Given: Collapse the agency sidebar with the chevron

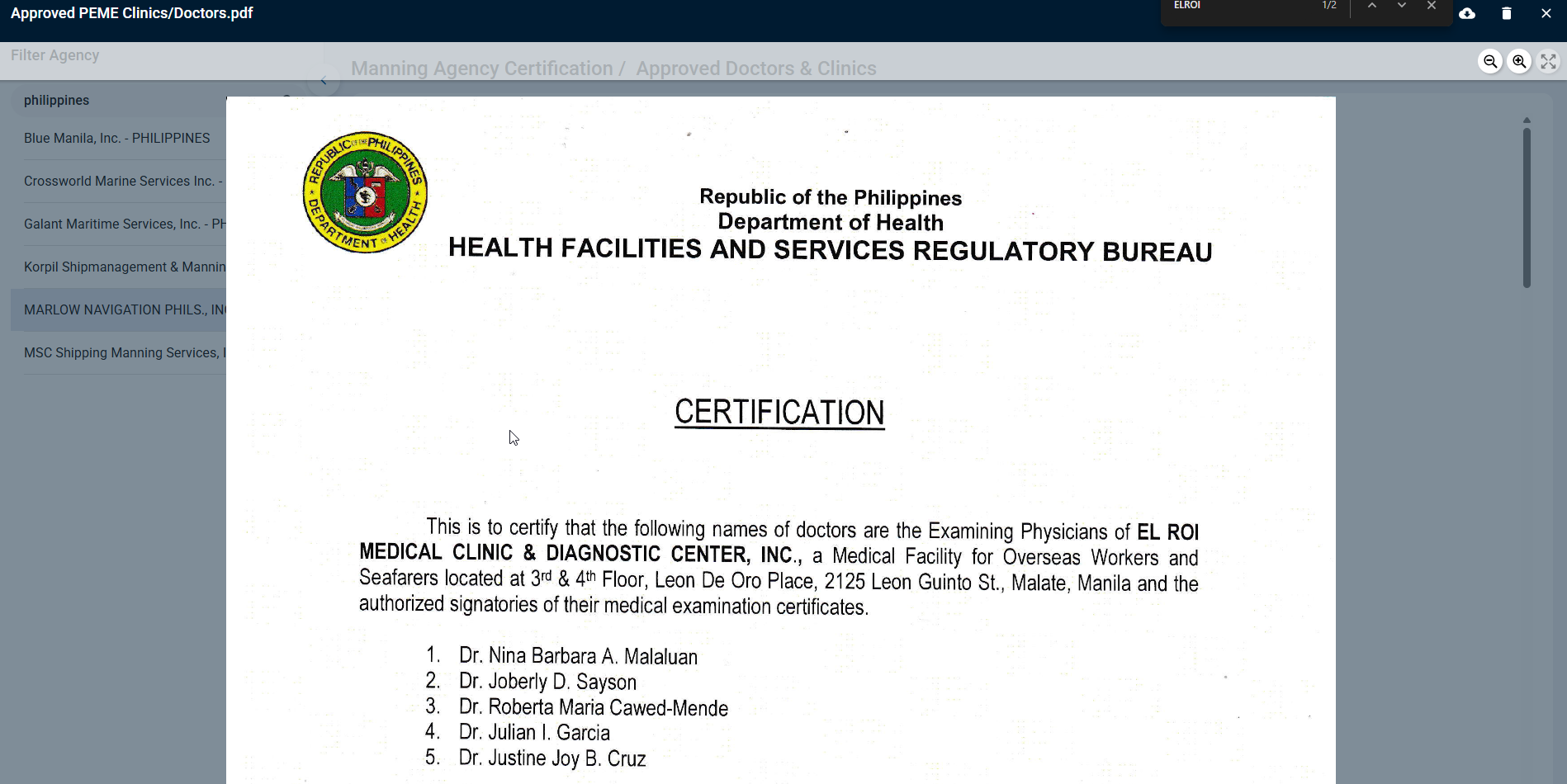Looking at the screenshot, I should point(324,80).
